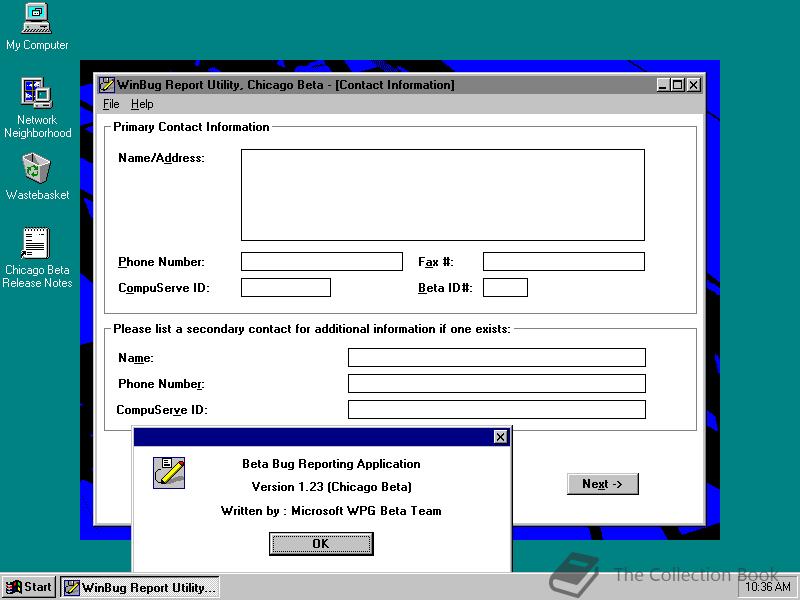
Task: Focus the primary Phone Number field
Action: click(x=322, y=262)
